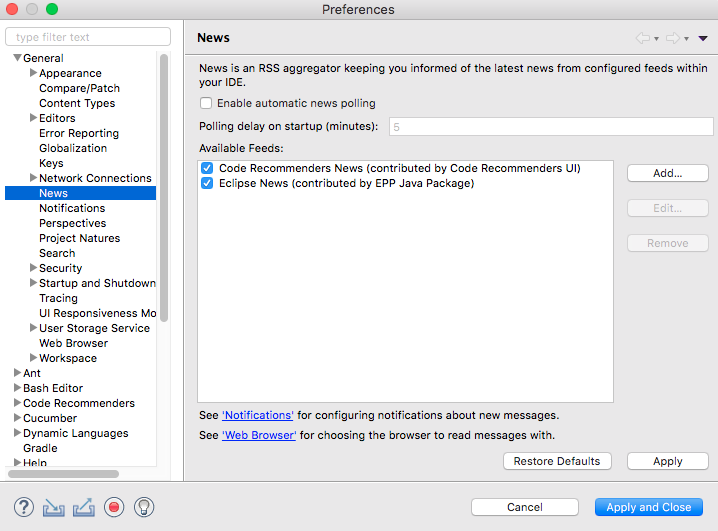718x531 pixels.
Task: Select the News tree item
Action: tap(81, 193)
